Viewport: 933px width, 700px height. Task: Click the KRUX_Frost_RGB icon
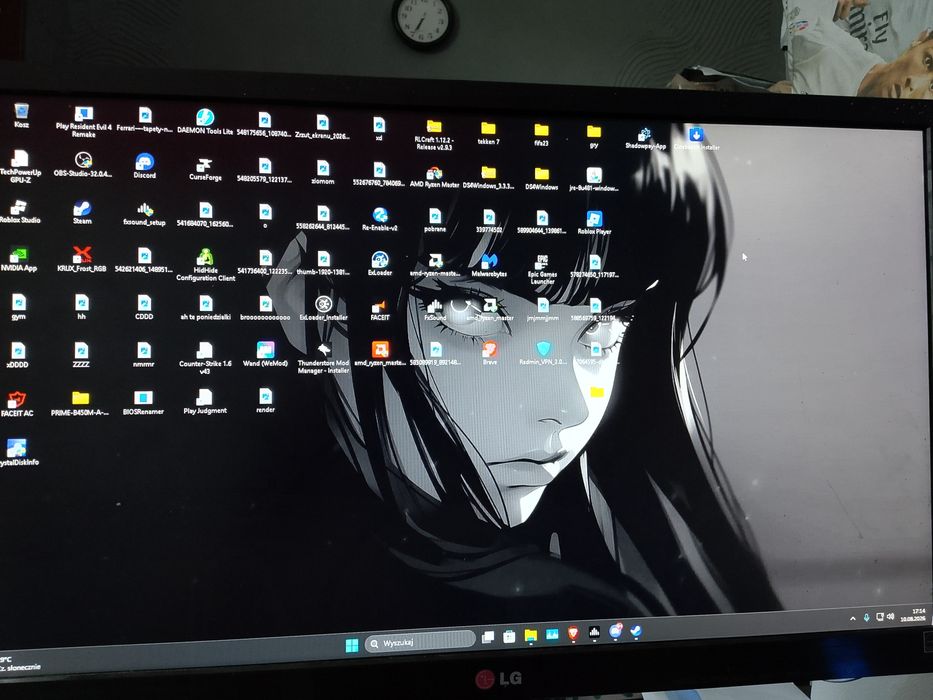(x=82, y=260)
